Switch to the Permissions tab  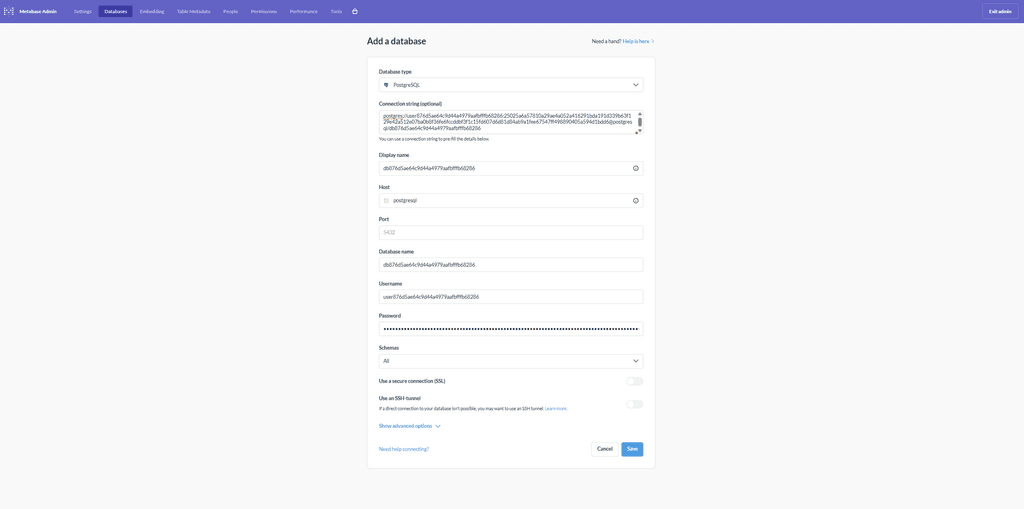(x=264, y=12)
